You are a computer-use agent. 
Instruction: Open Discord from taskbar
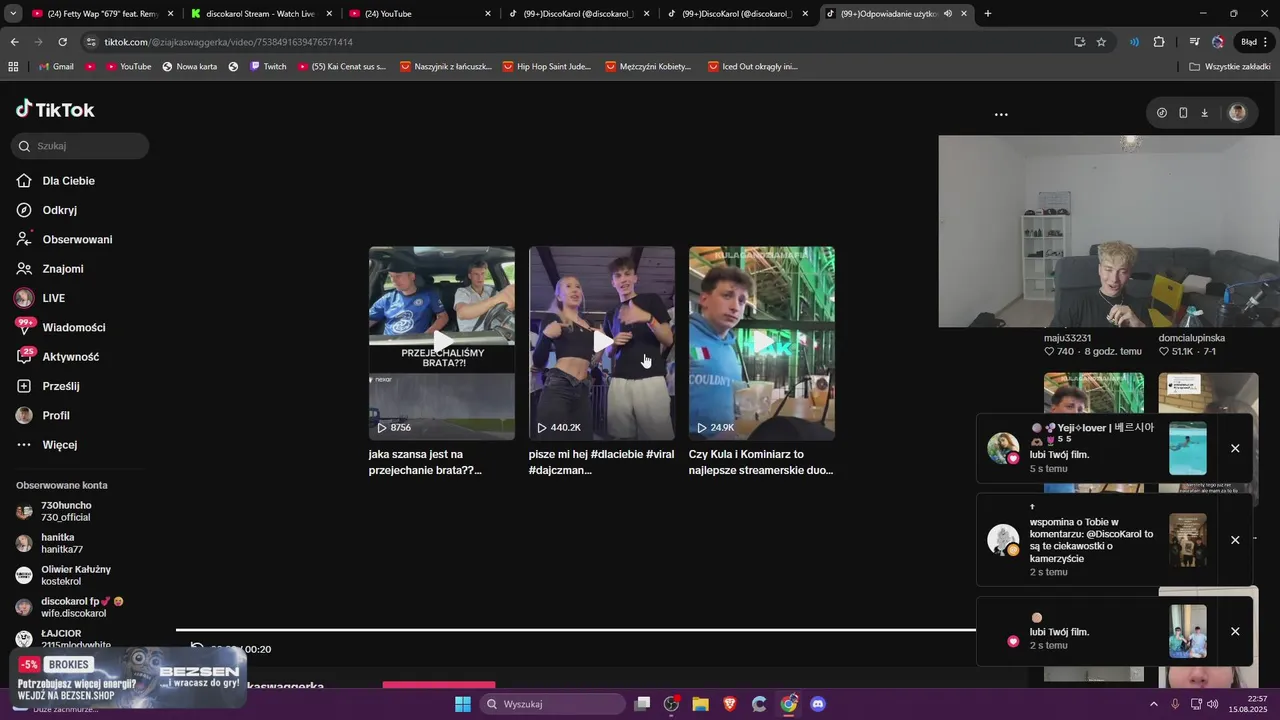[818, 704]
